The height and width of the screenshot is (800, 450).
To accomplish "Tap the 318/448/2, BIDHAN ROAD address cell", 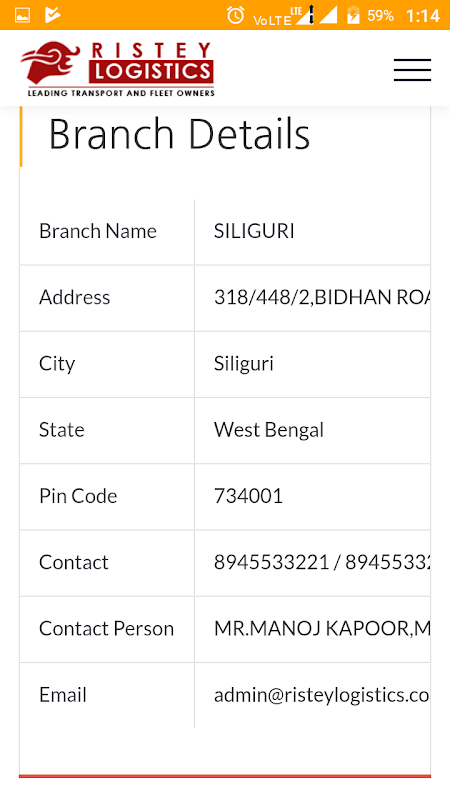I will [x=312, y=297].
